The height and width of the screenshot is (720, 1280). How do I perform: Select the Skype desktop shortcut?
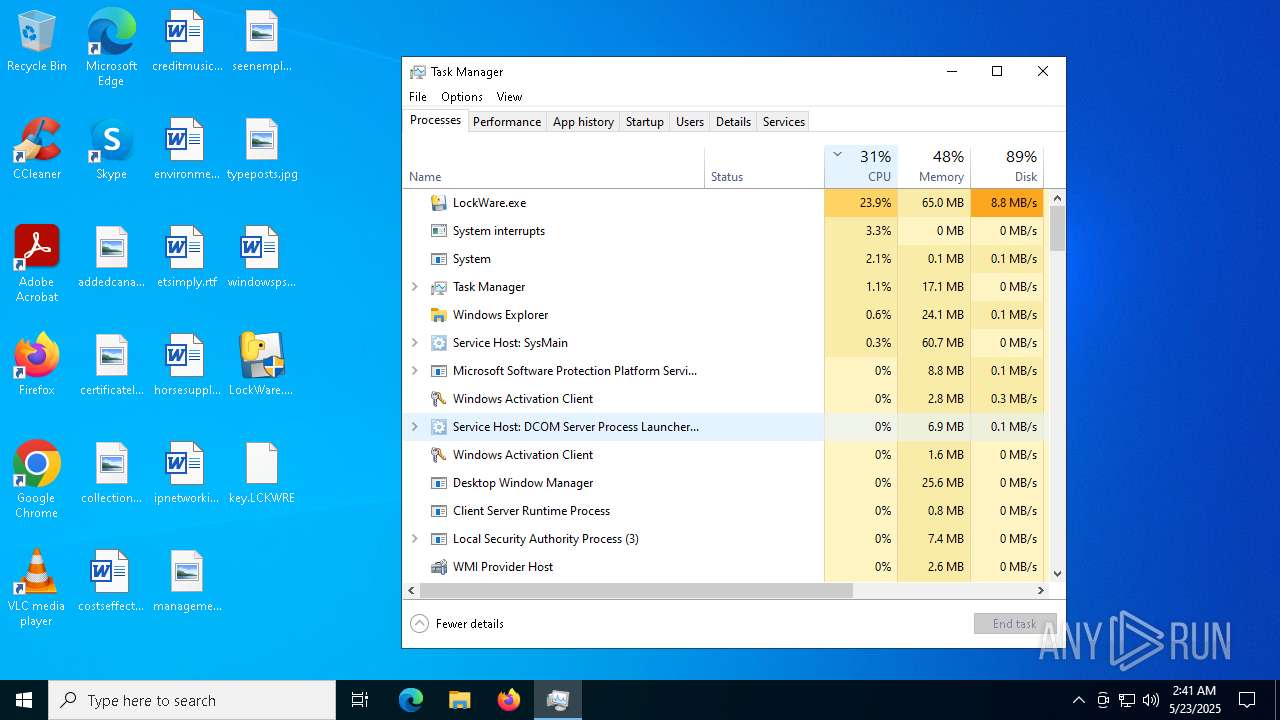[x=111, y=150]
